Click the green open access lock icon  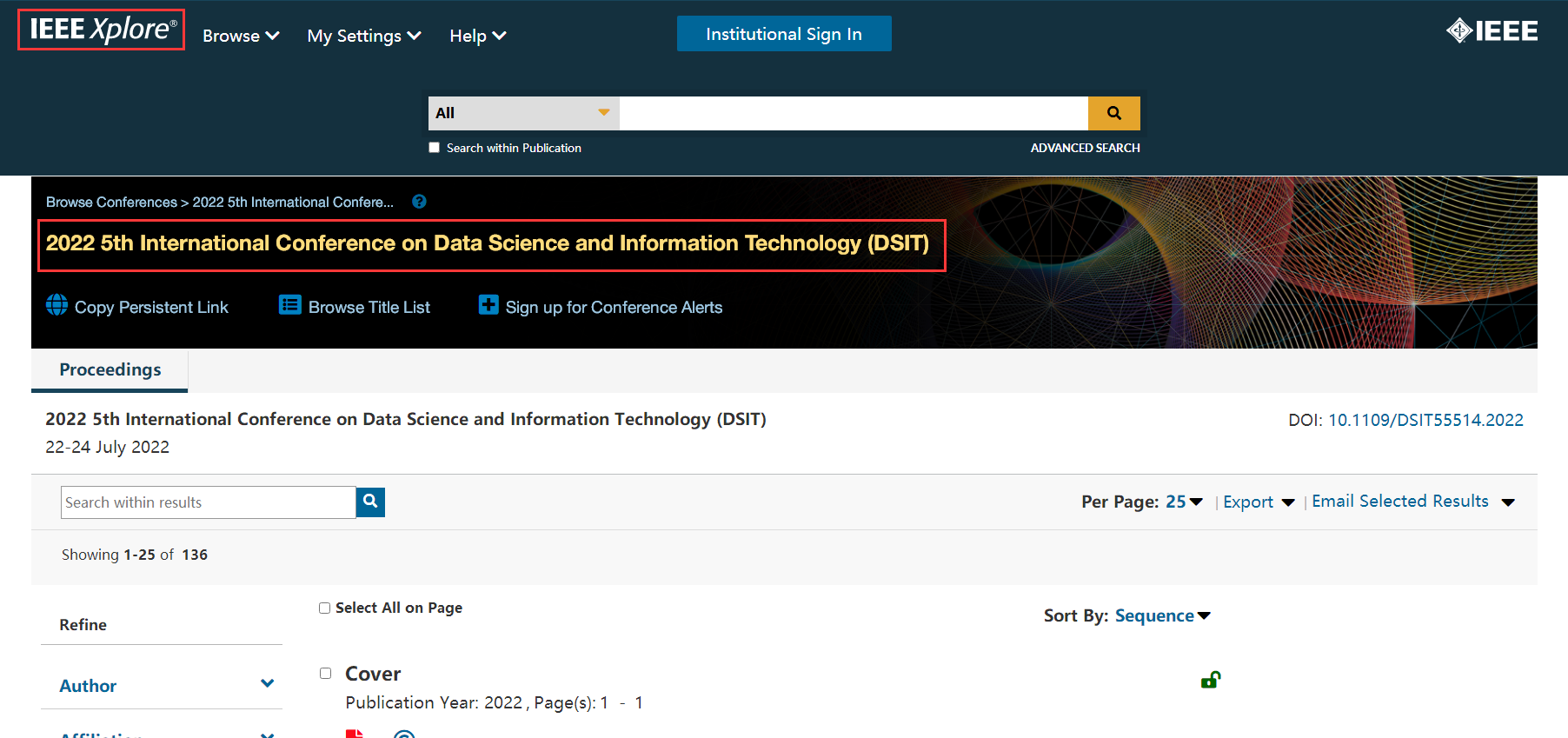coord(1210,680)
